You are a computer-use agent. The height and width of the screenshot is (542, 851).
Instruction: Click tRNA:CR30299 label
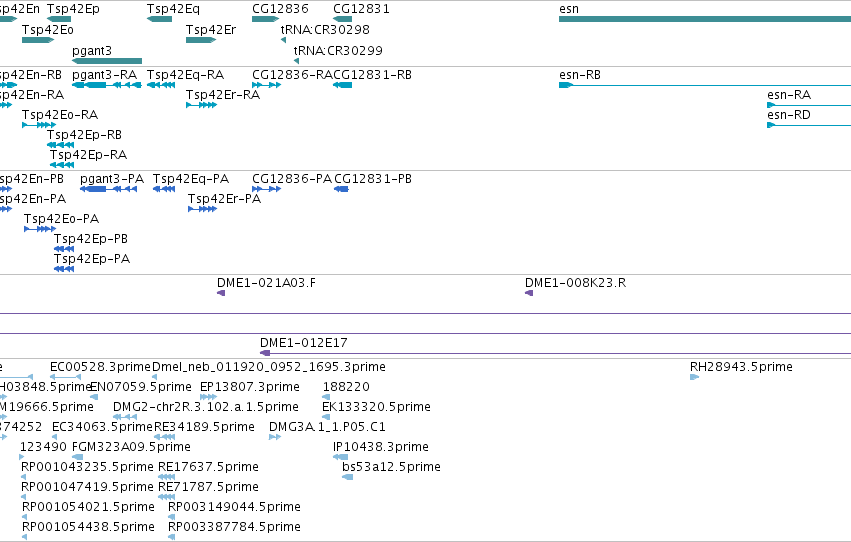click(338, 50)
